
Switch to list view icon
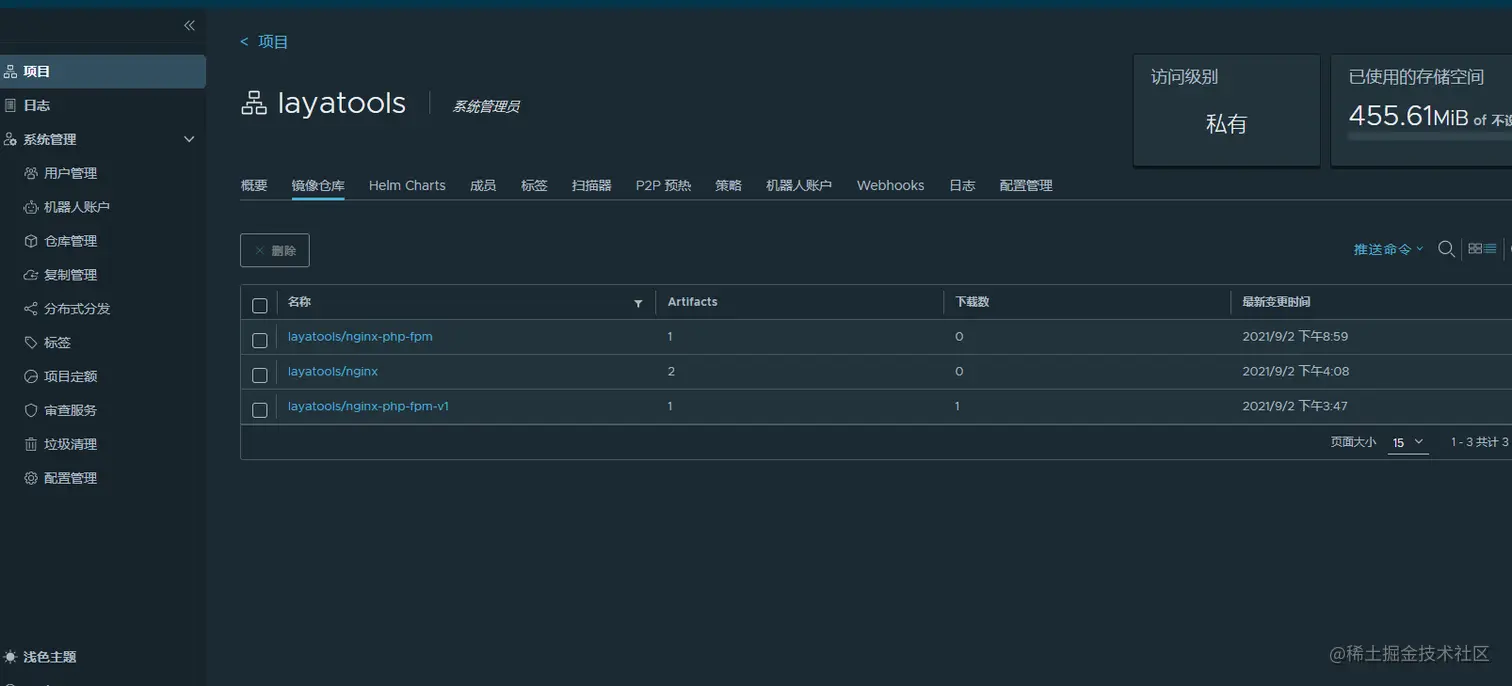1490,249
